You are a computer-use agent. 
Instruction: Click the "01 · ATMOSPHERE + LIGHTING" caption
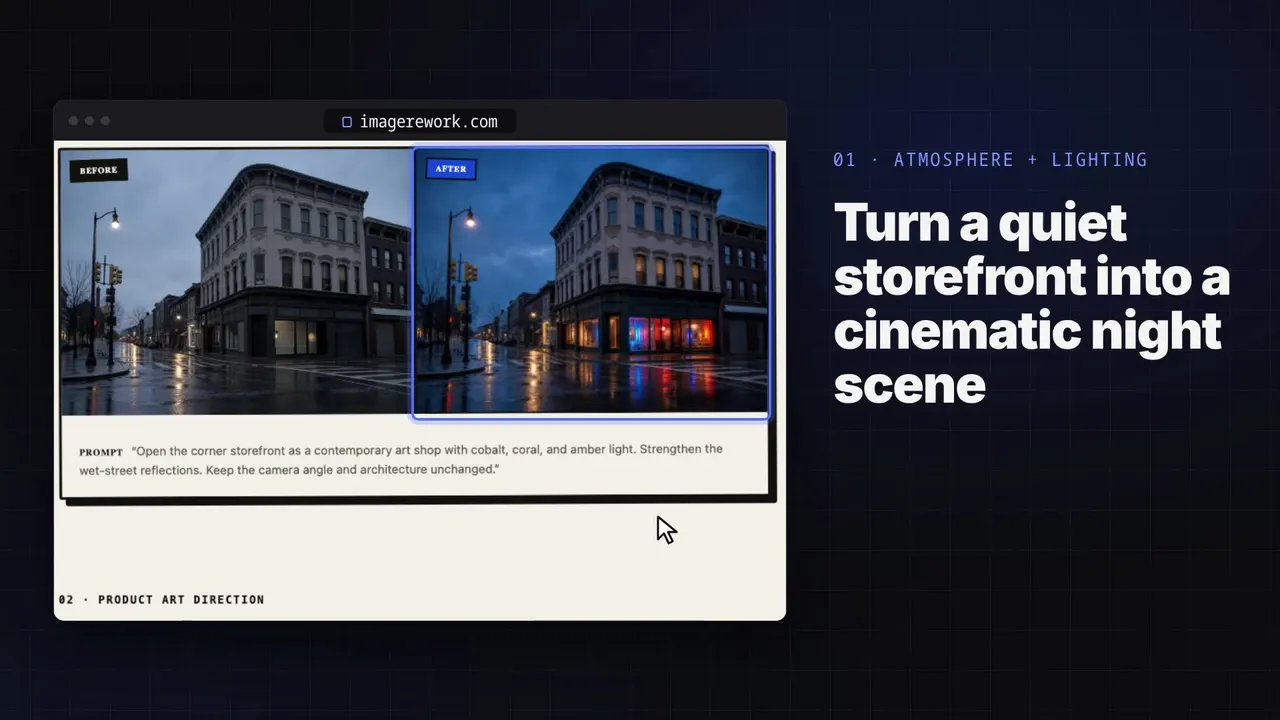[x=990, y=160]
